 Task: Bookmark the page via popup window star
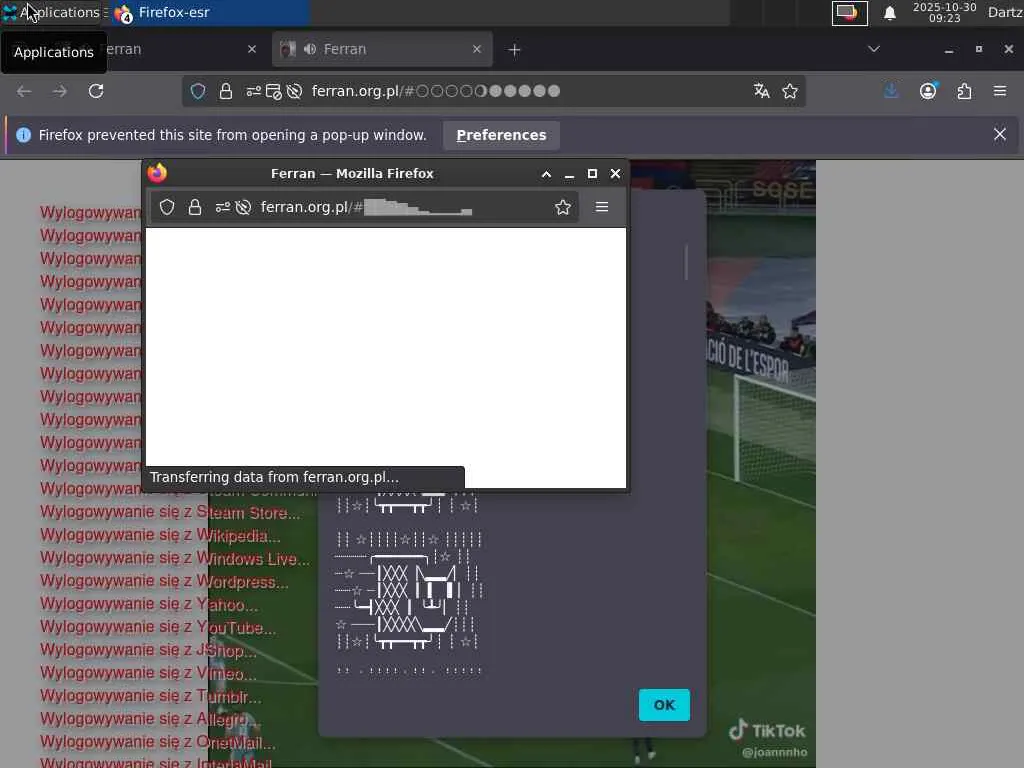(563, 208)
